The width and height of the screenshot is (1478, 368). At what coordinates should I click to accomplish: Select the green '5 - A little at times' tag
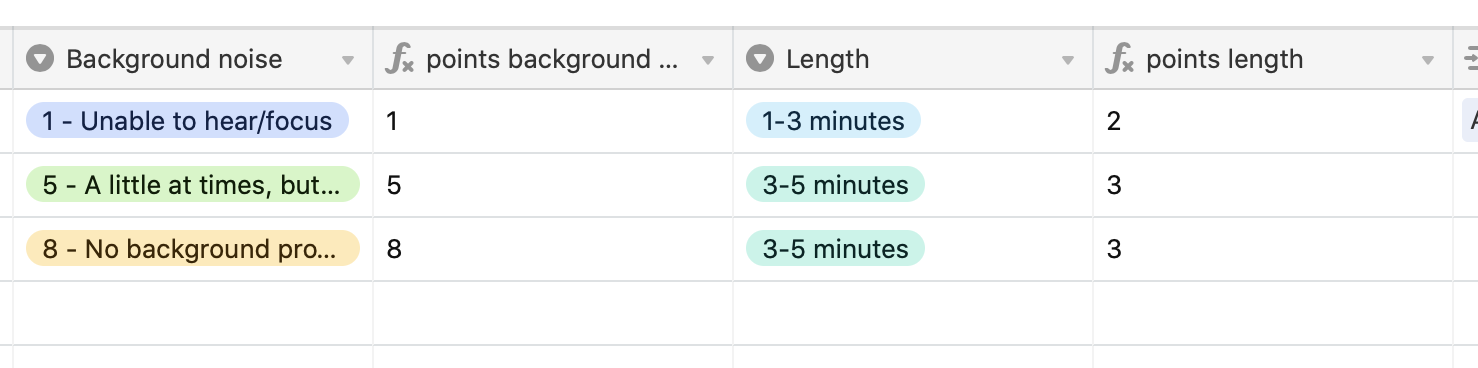click(192, 185)
